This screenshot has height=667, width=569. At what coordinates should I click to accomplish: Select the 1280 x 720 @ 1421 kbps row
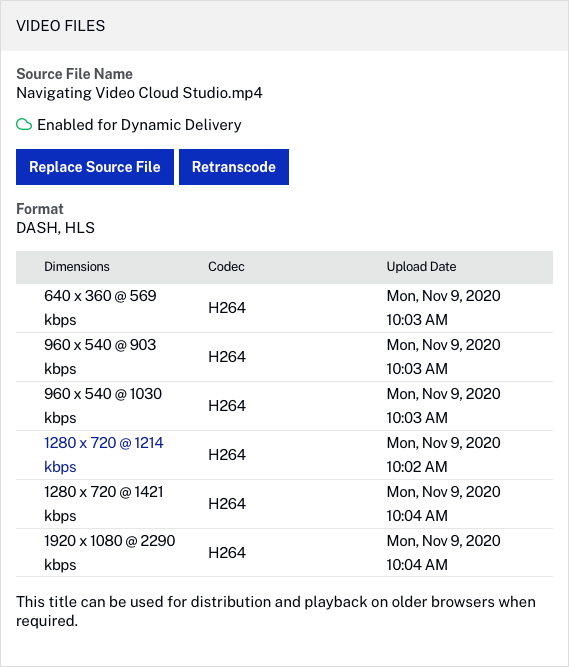tap(284, 504)
